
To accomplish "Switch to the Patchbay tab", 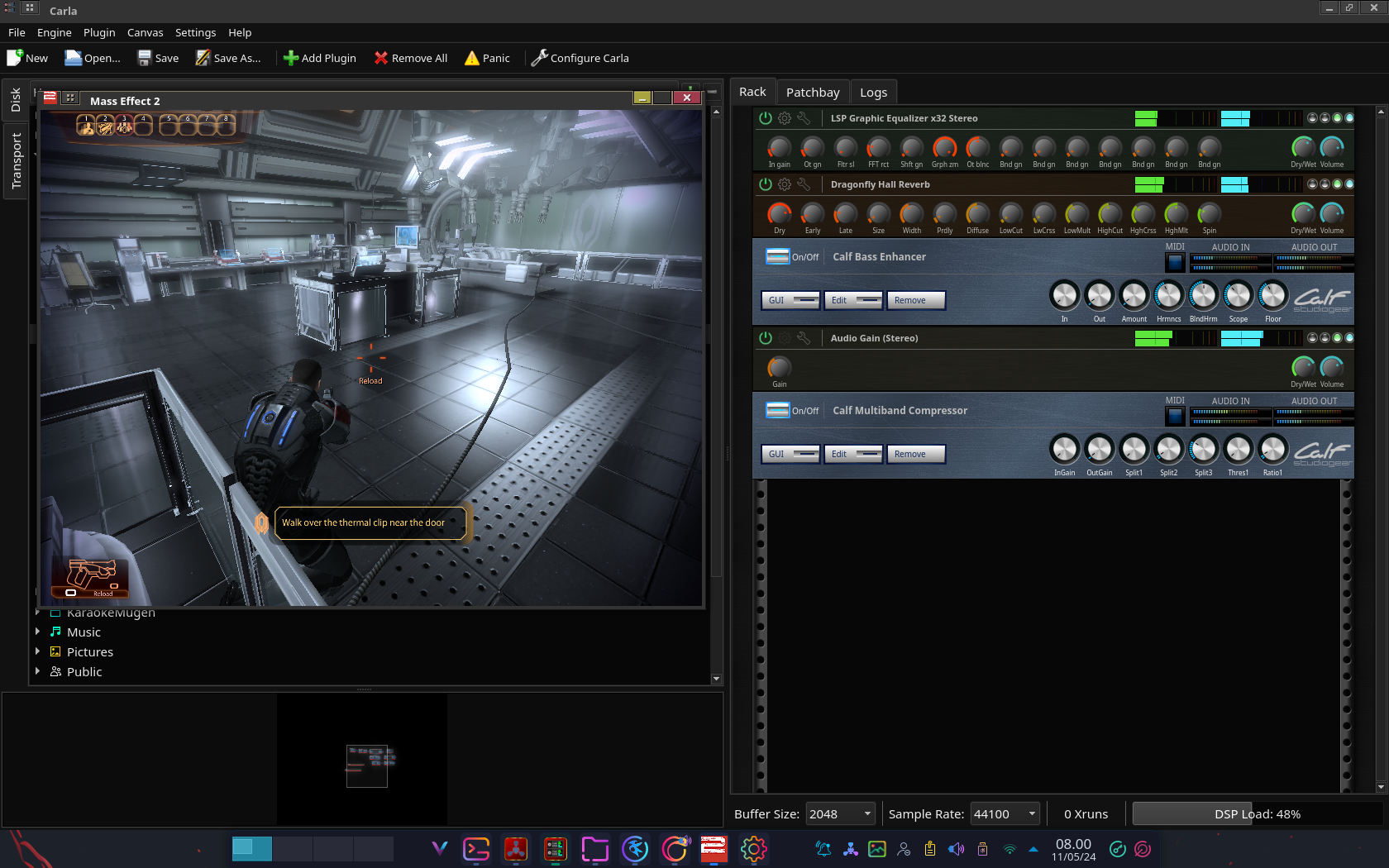I will click(813, 92).
